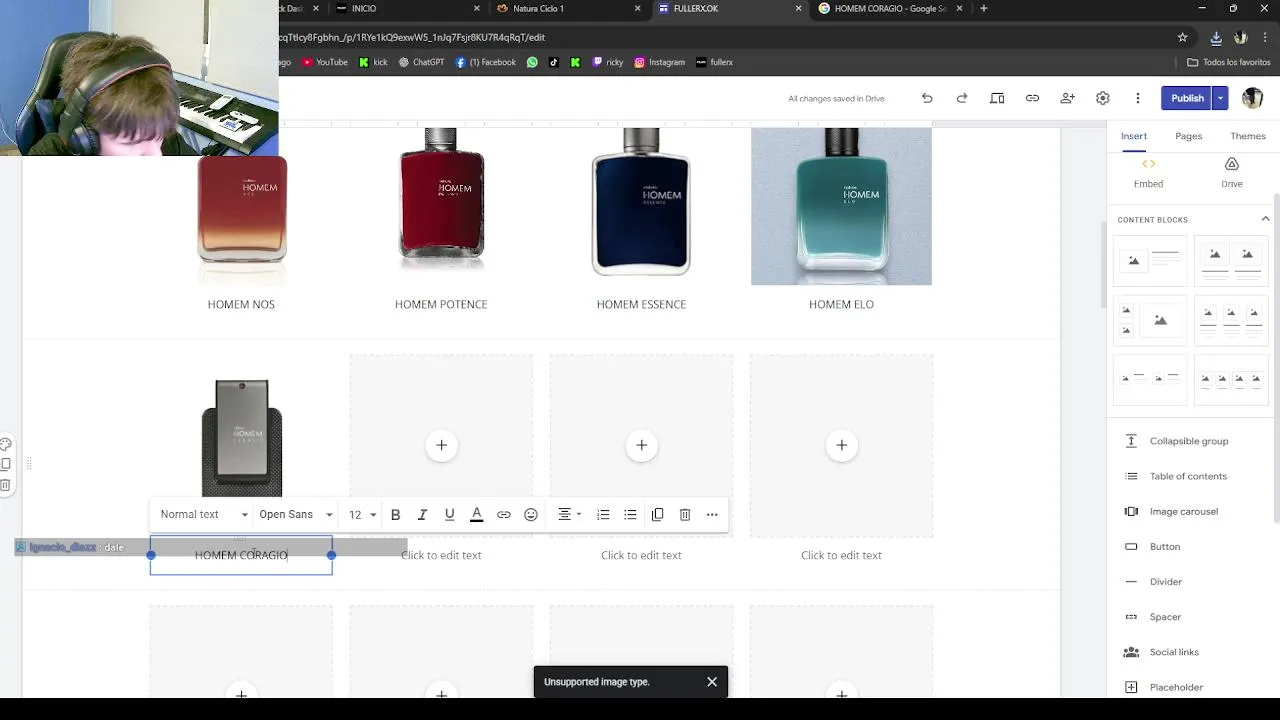Apply bulleted list formatting
Viewport: 1280px width, 720px height.
coord(630,514)
